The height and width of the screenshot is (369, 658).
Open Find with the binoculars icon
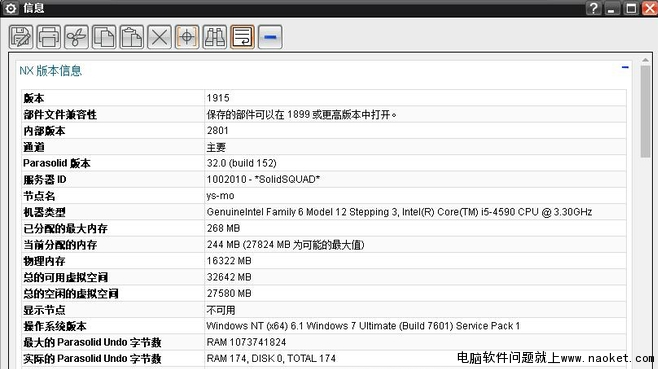tap(215, 37)
